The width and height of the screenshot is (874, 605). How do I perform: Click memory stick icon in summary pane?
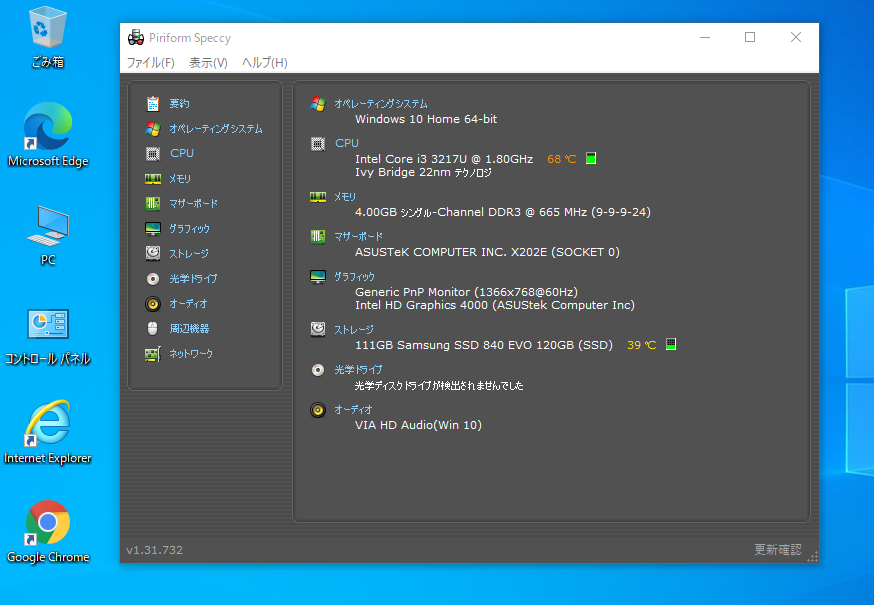click(x=318, y=197)
